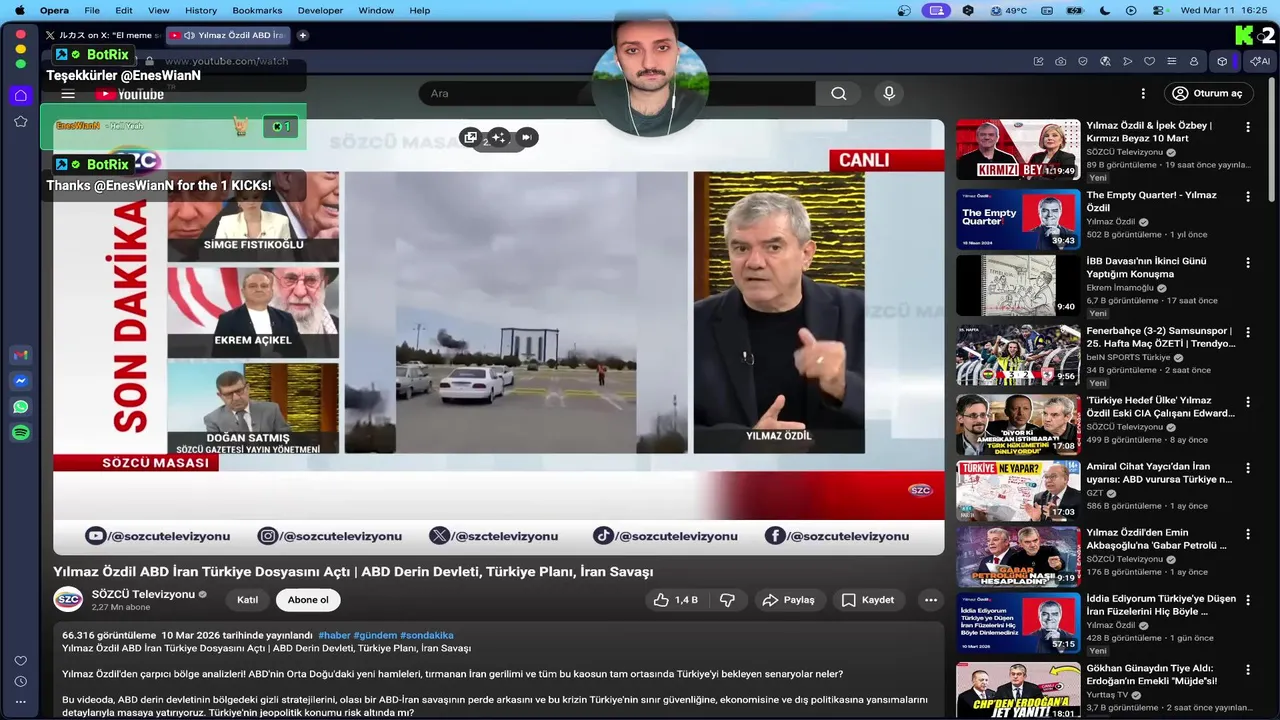Click the Ara search input field
The width and height of the screenshot is (1280, 720).
[617, 94]
